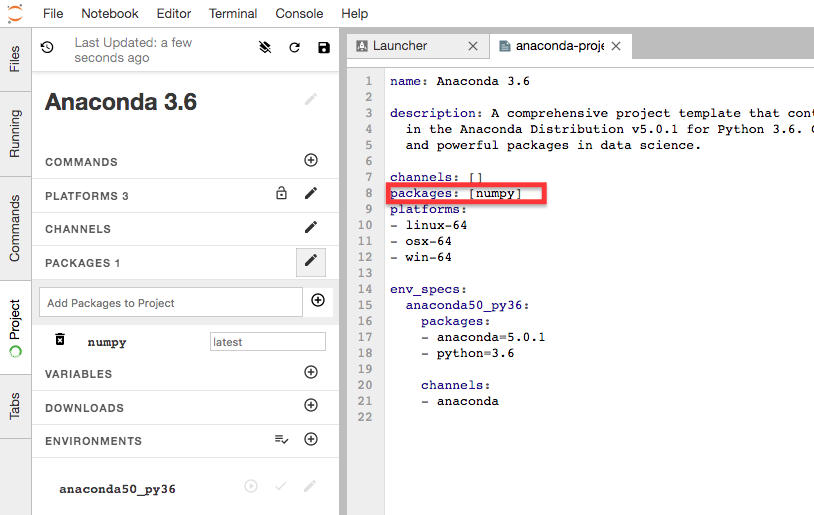The width and height of the screenshot is (814, 515).
Task: Click the Channels edit pencil icon
Action: [x=311, y=228]
